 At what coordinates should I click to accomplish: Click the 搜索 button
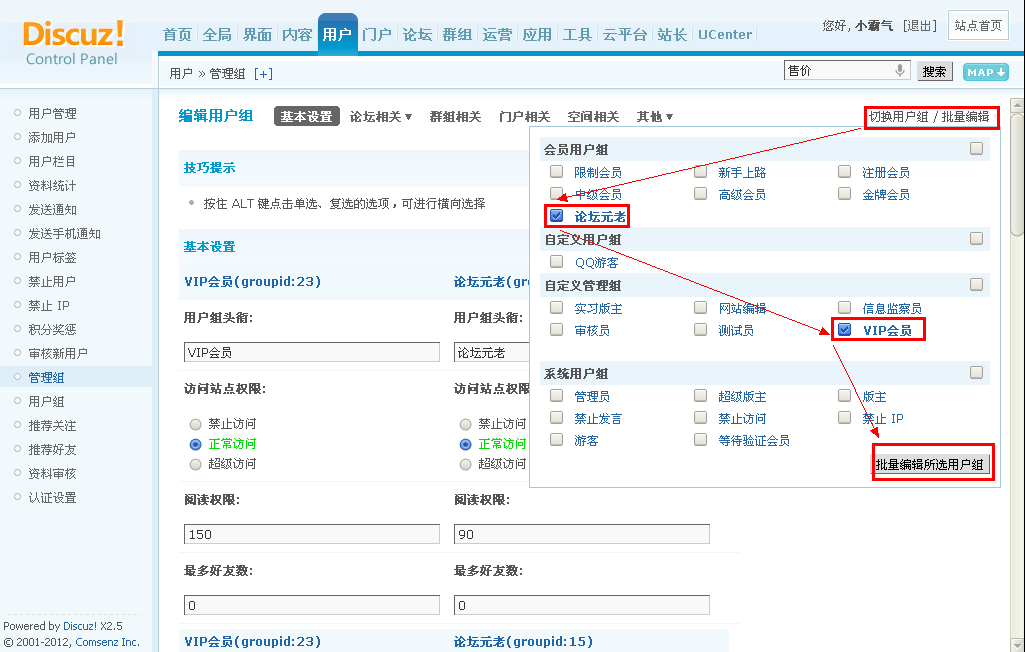(934, 71)
